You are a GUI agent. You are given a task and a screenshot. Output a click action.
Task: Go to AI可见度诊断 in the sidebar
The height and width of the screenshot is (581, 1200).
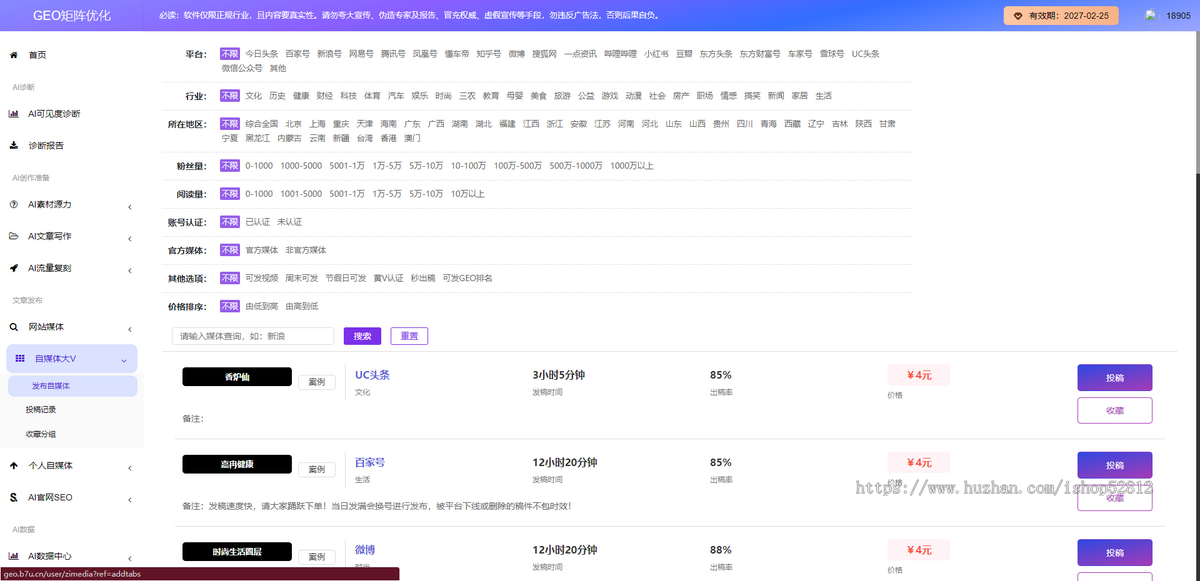tap(54, 113)
